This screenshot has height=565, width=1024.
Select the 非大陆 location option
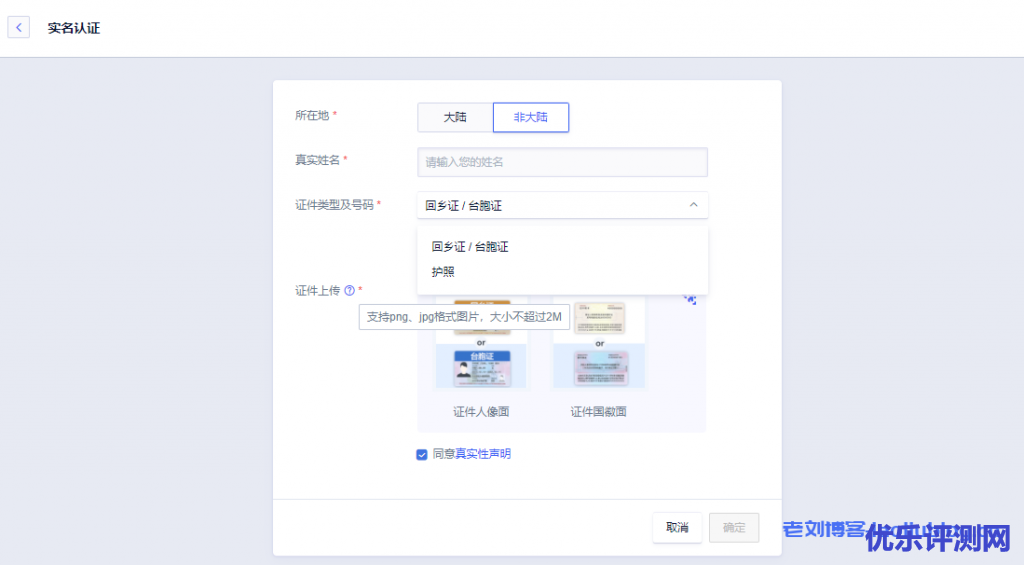click(531, 117)
